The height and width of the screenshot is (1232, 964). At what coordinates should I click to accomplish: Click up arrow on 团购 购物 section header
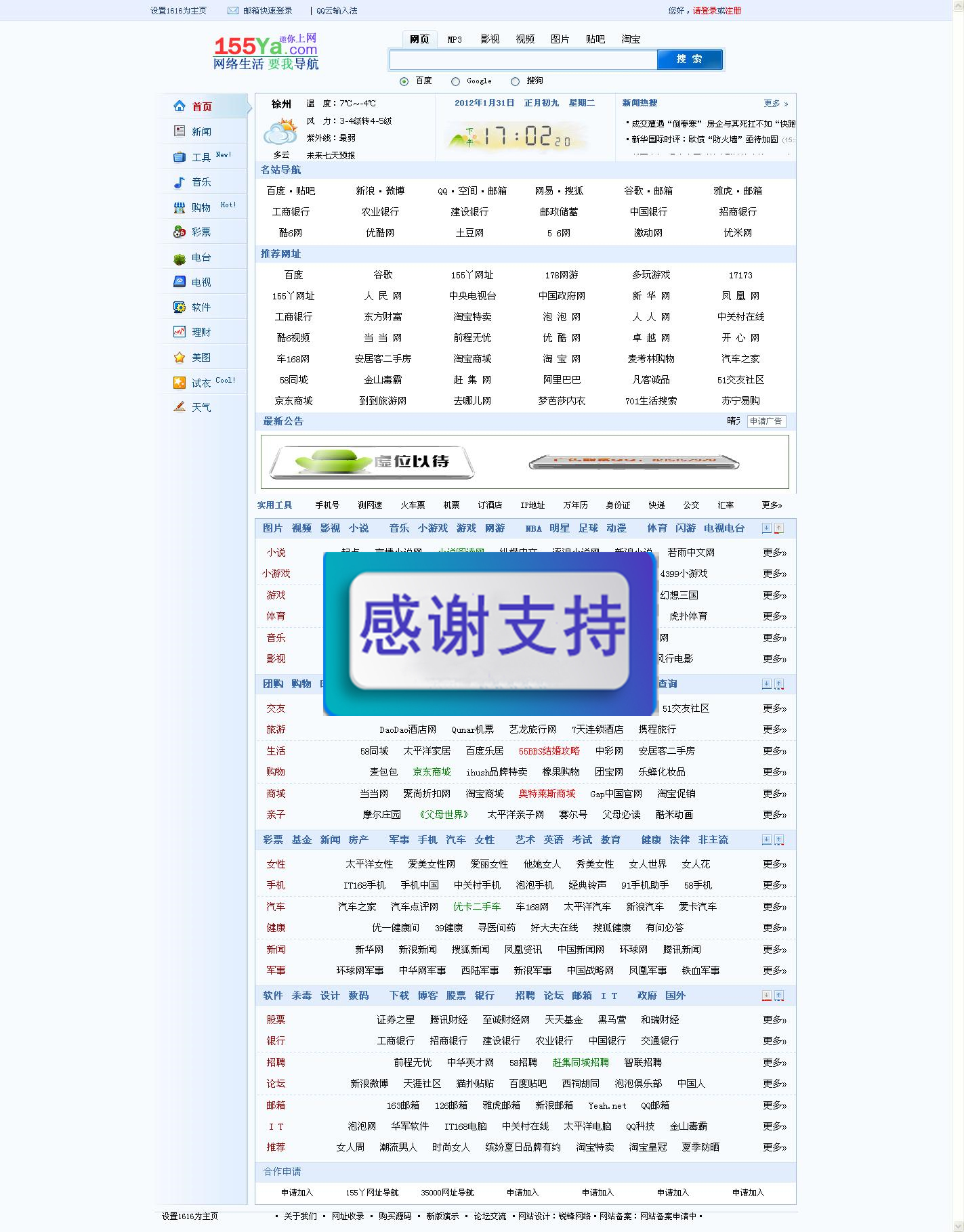click(779, 684)
